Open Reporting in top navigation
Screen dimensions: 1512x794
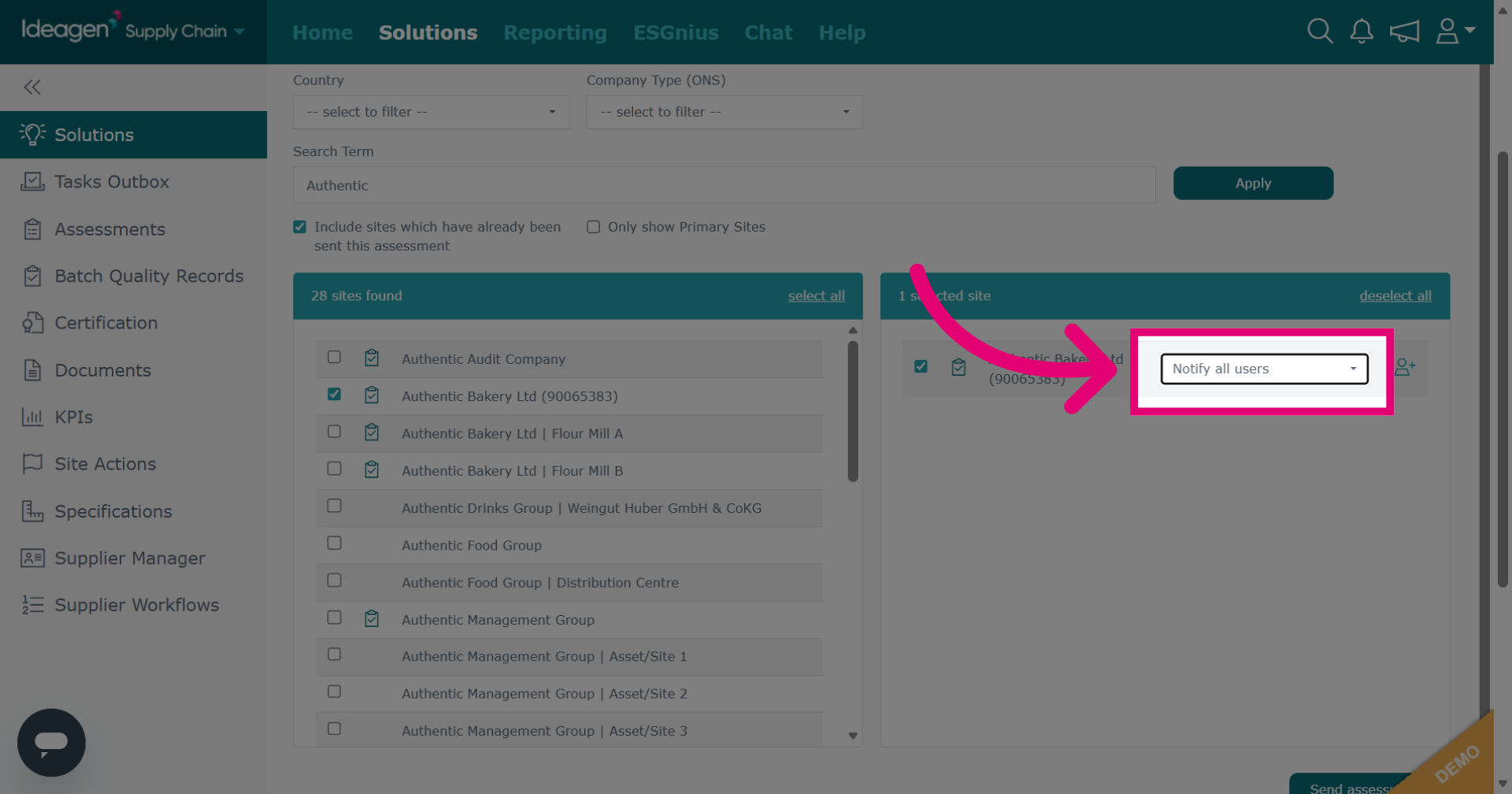[x=555, y=32]
